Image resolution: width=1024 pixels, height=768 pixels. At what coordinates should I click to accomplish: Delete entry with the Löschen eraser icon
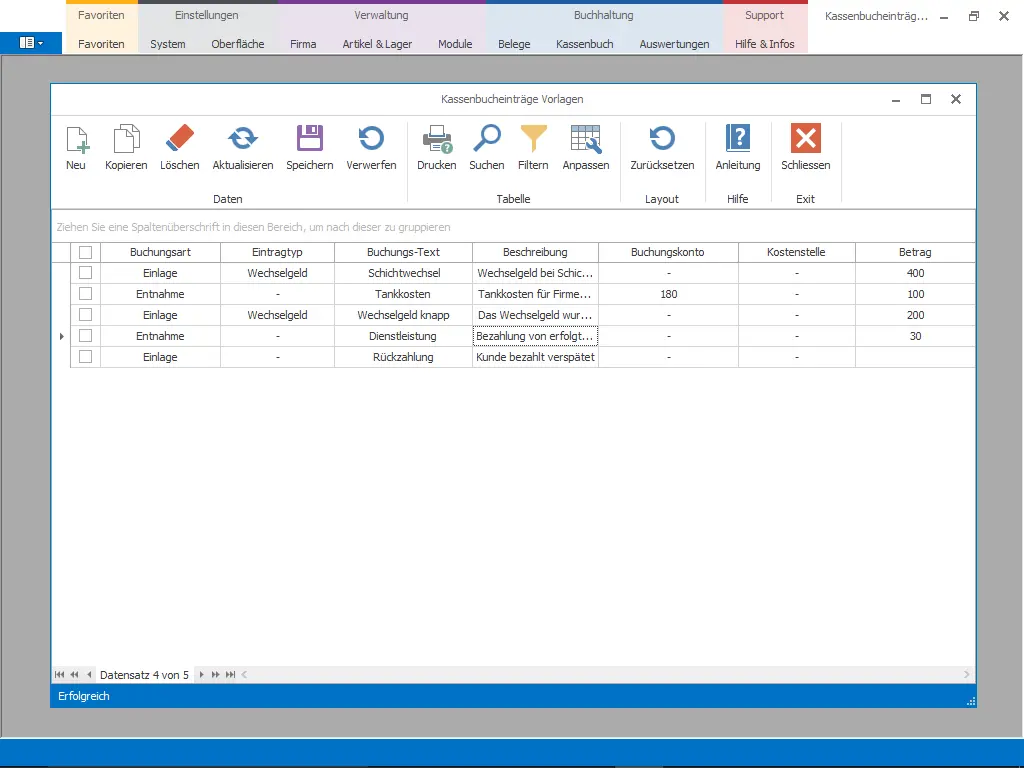[x=180, y=140]
